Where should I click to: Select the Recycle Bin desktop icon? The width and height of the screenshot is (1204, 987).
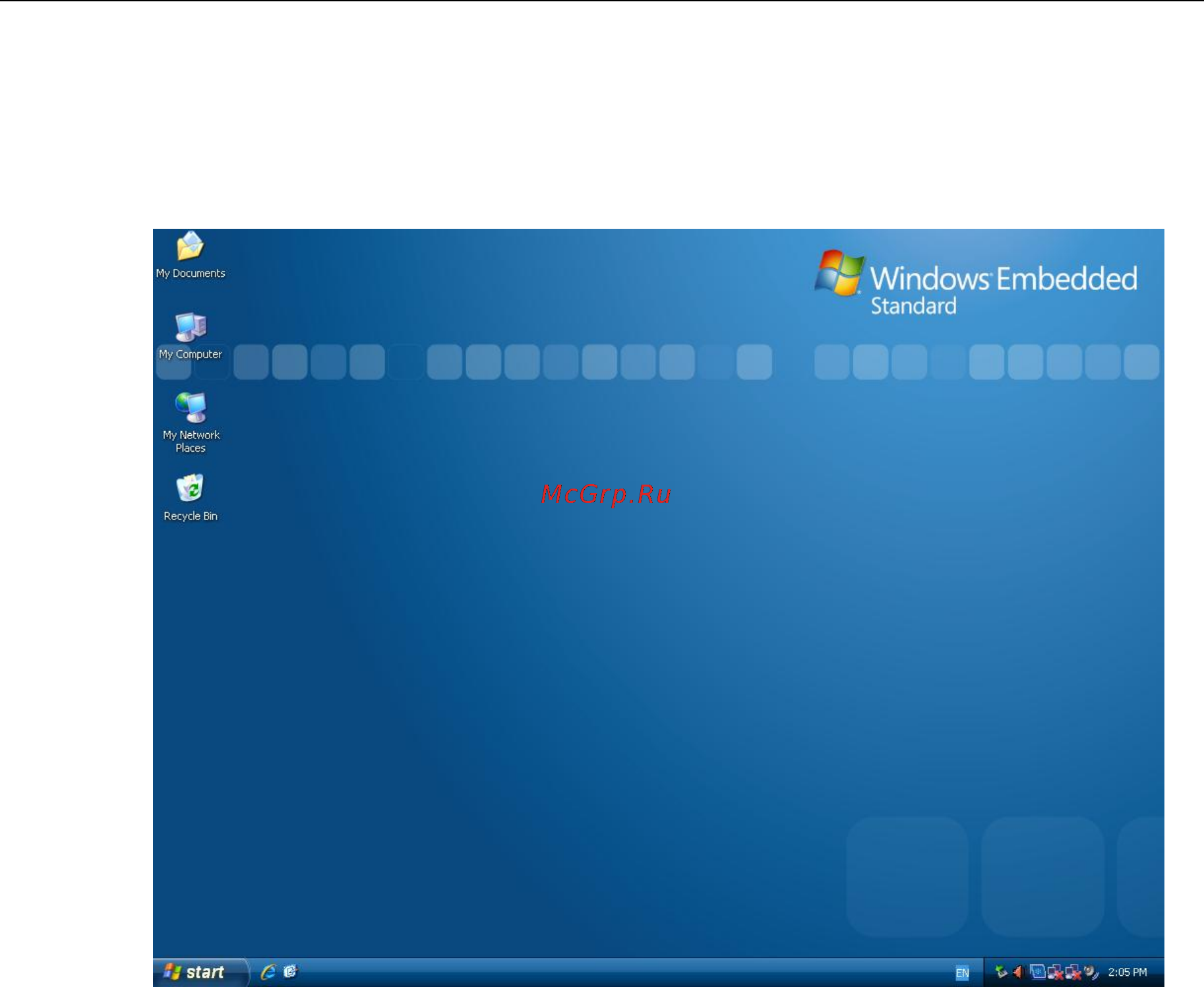point(191,498)
